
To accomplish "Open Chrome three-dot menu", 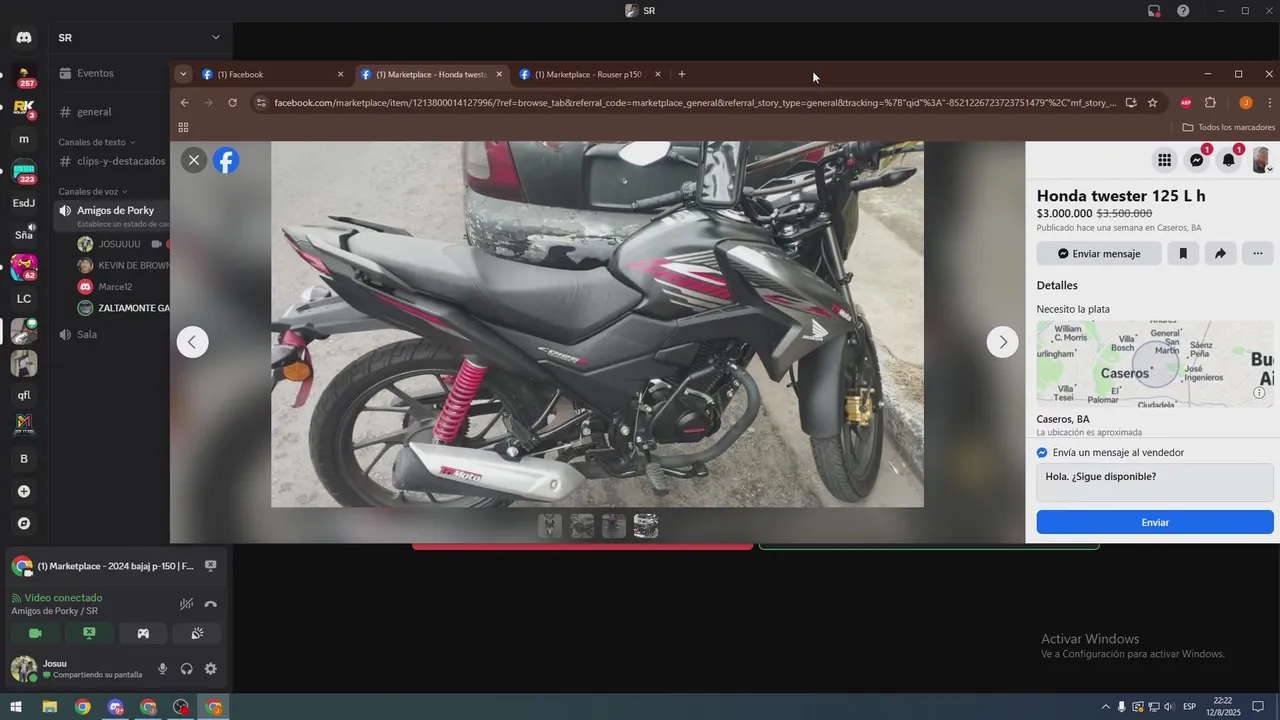I will (x=1269, y=102).
